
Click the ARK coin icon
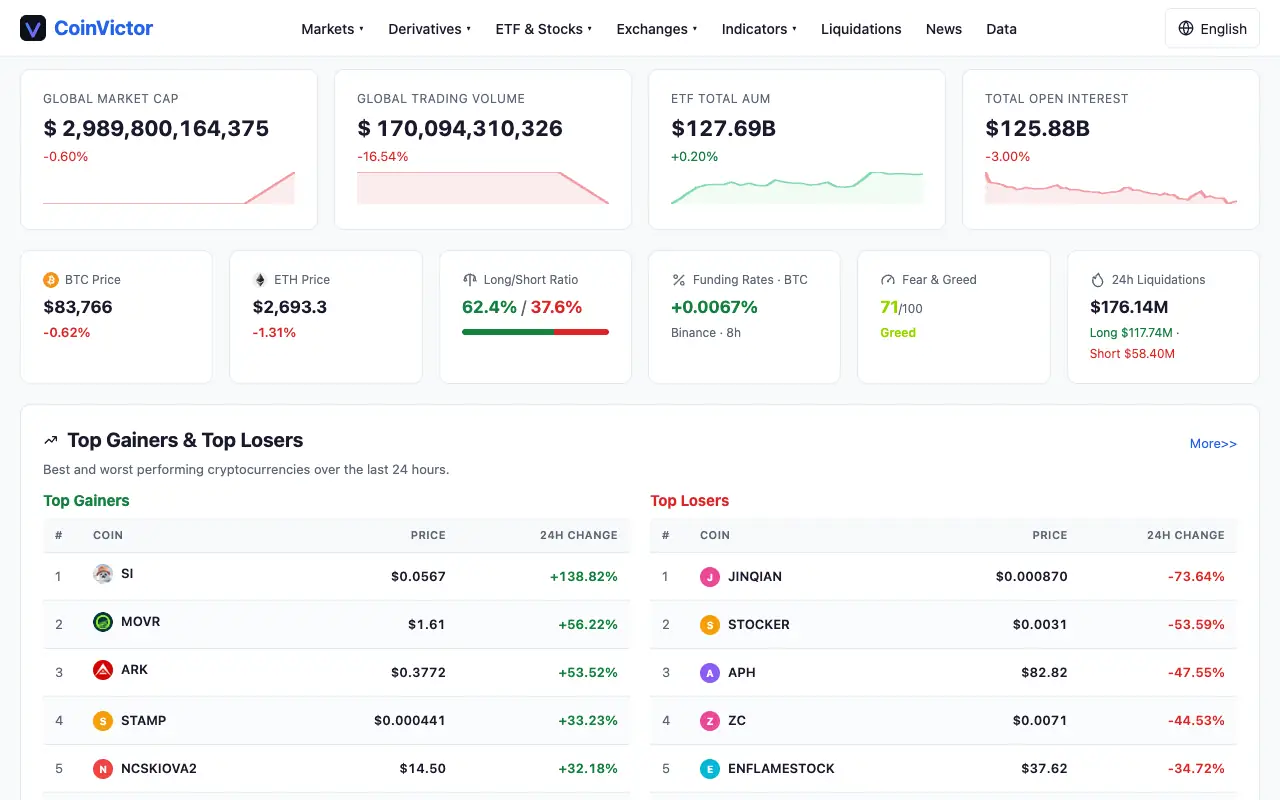point(103,670)
